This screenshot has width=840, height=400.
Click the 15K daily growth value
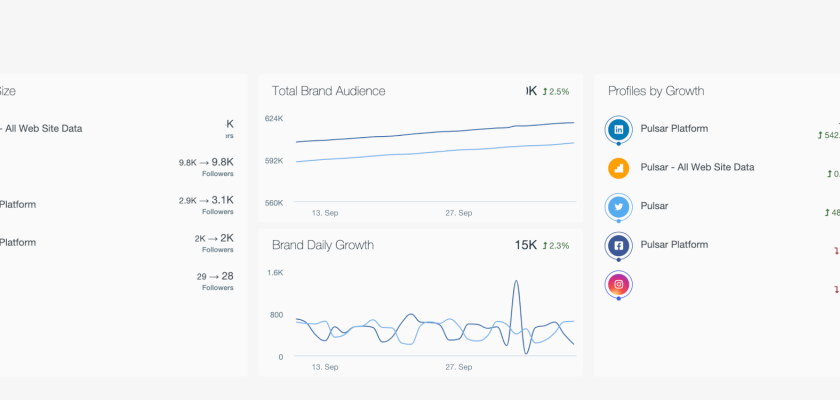tap(526, 245)
